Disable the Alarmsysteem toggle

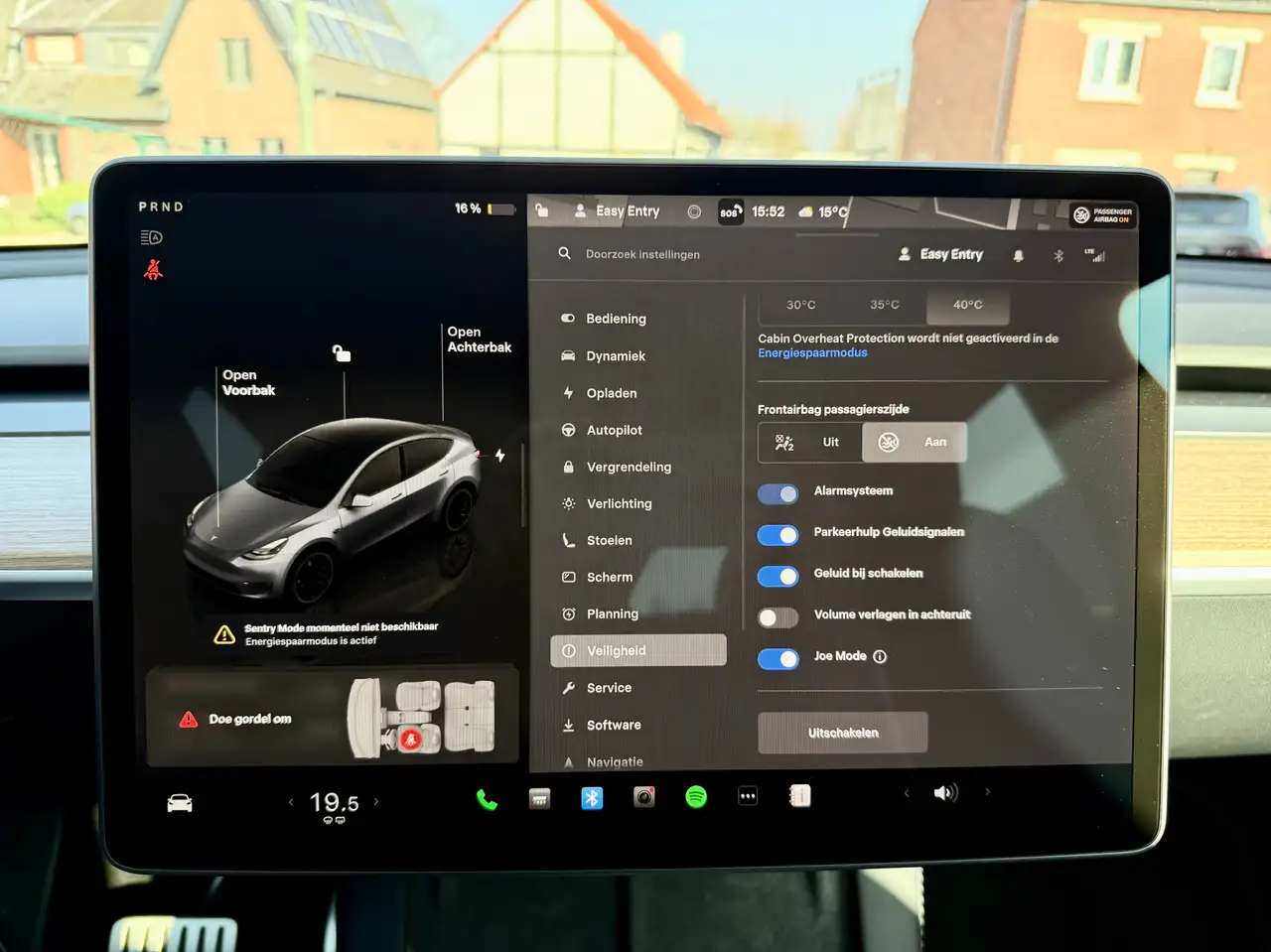click(x=777, y=493)
